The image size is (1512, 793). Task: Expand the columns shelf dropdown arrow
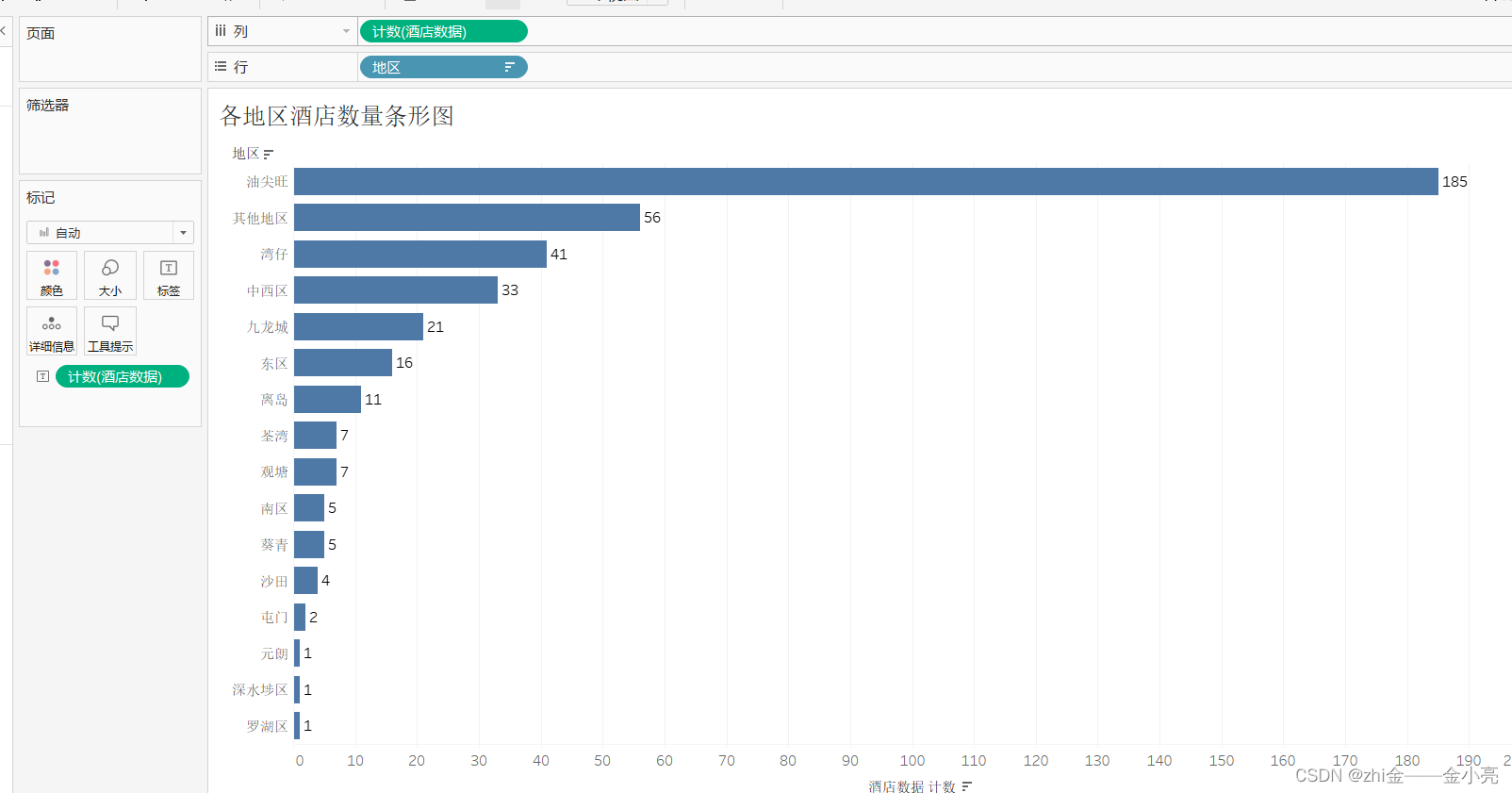(346, 31)
